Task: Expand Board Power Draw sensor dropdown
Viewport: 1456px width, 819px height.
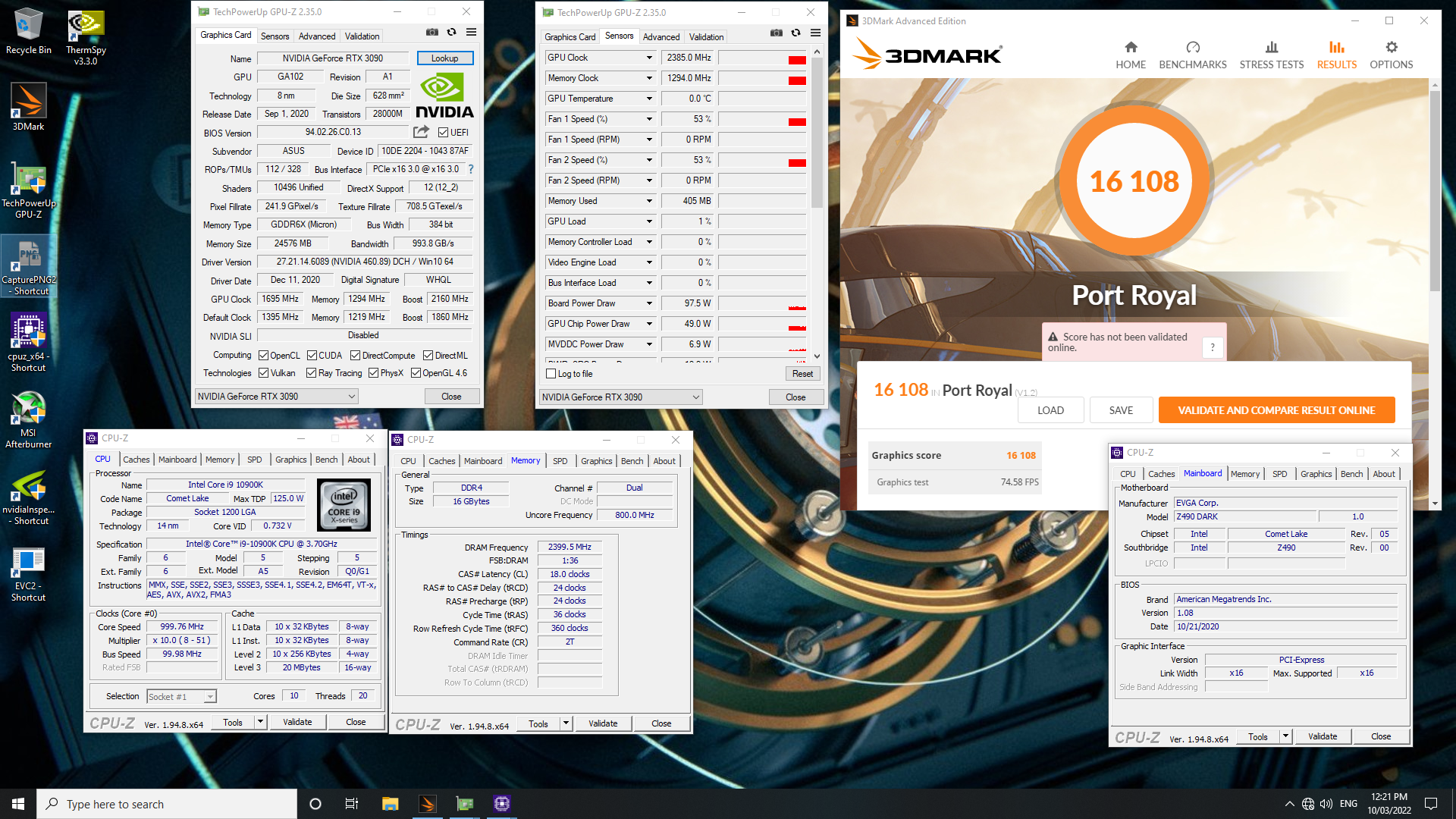Action: [x=650, y=303]
